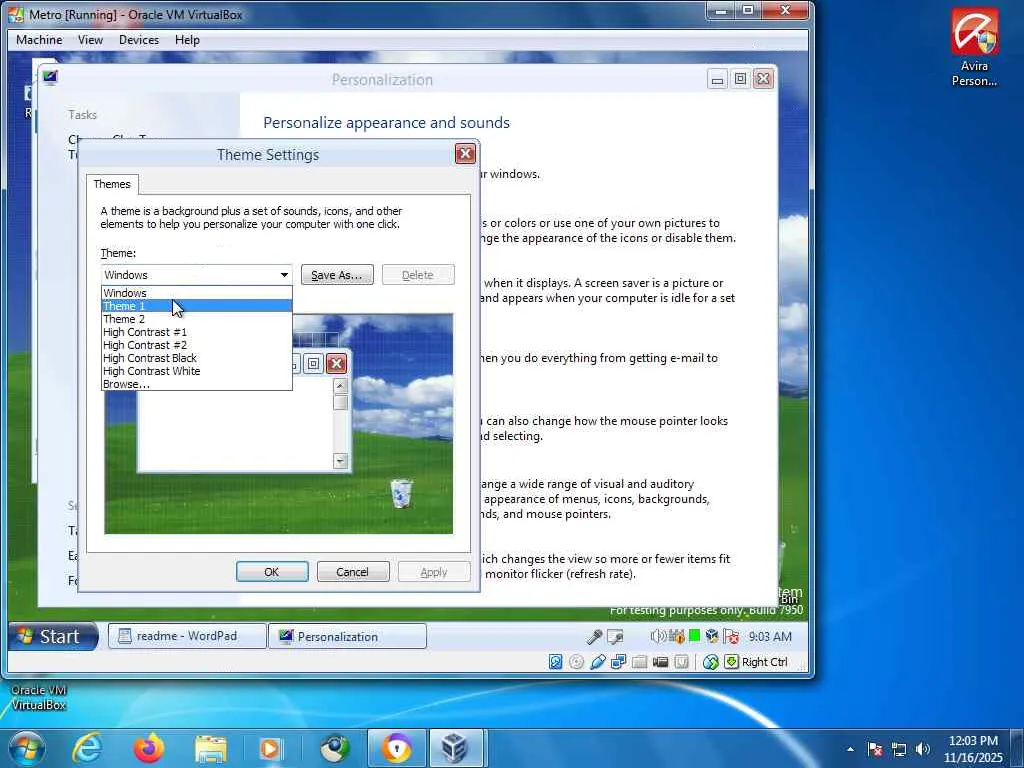This screenshot has height=768, width=1024.
Task: Click the Theme combo box dropdown arrow
Action: click(284, 275)
